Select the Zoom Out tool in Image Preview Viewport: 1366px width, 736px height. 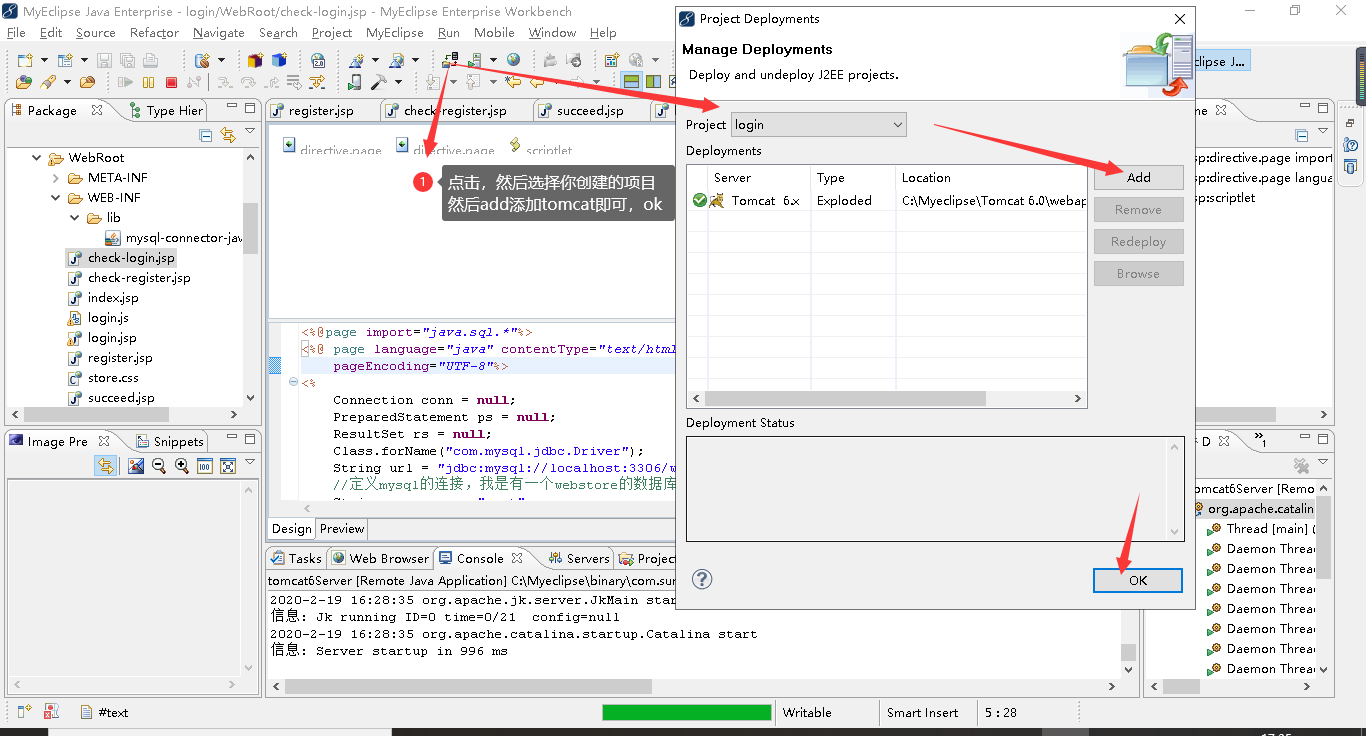[157, 465]
